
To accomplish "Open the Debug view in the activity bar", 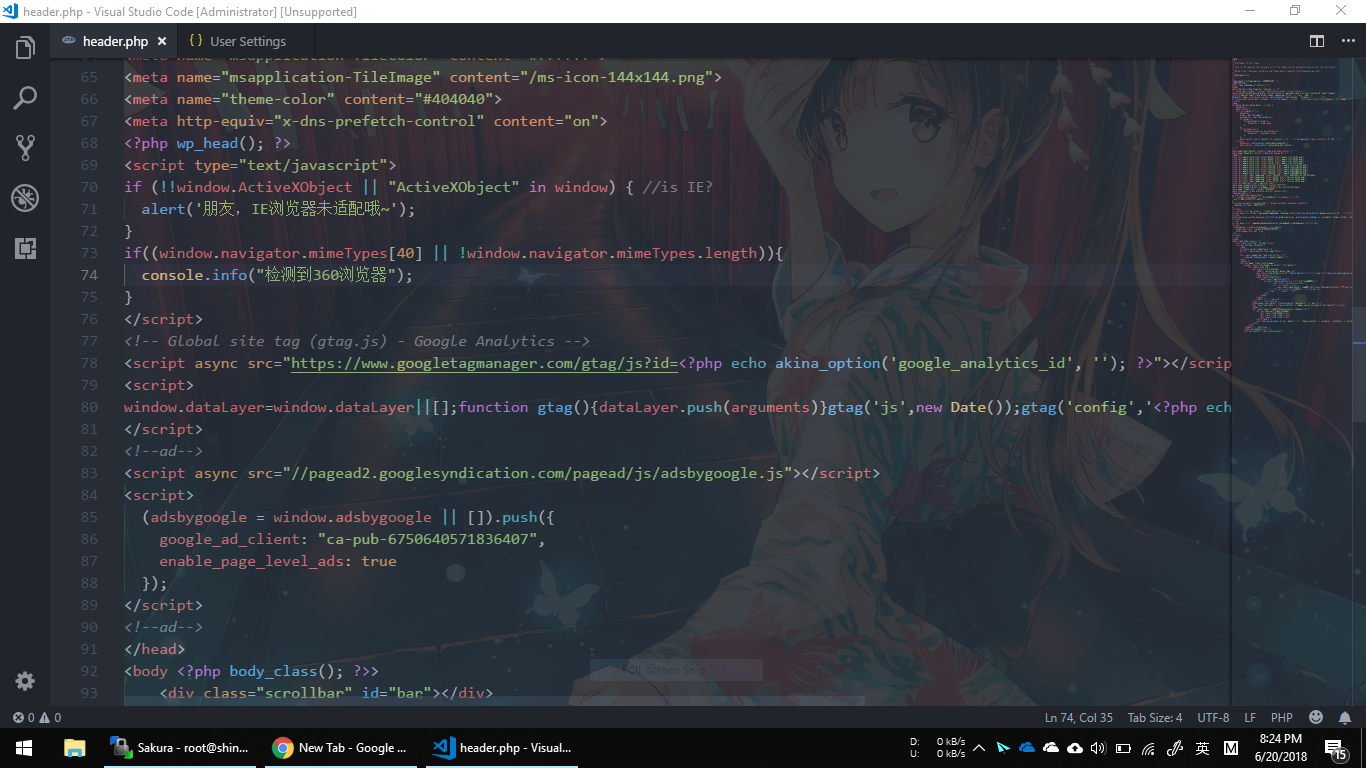I will pos(25,198).
